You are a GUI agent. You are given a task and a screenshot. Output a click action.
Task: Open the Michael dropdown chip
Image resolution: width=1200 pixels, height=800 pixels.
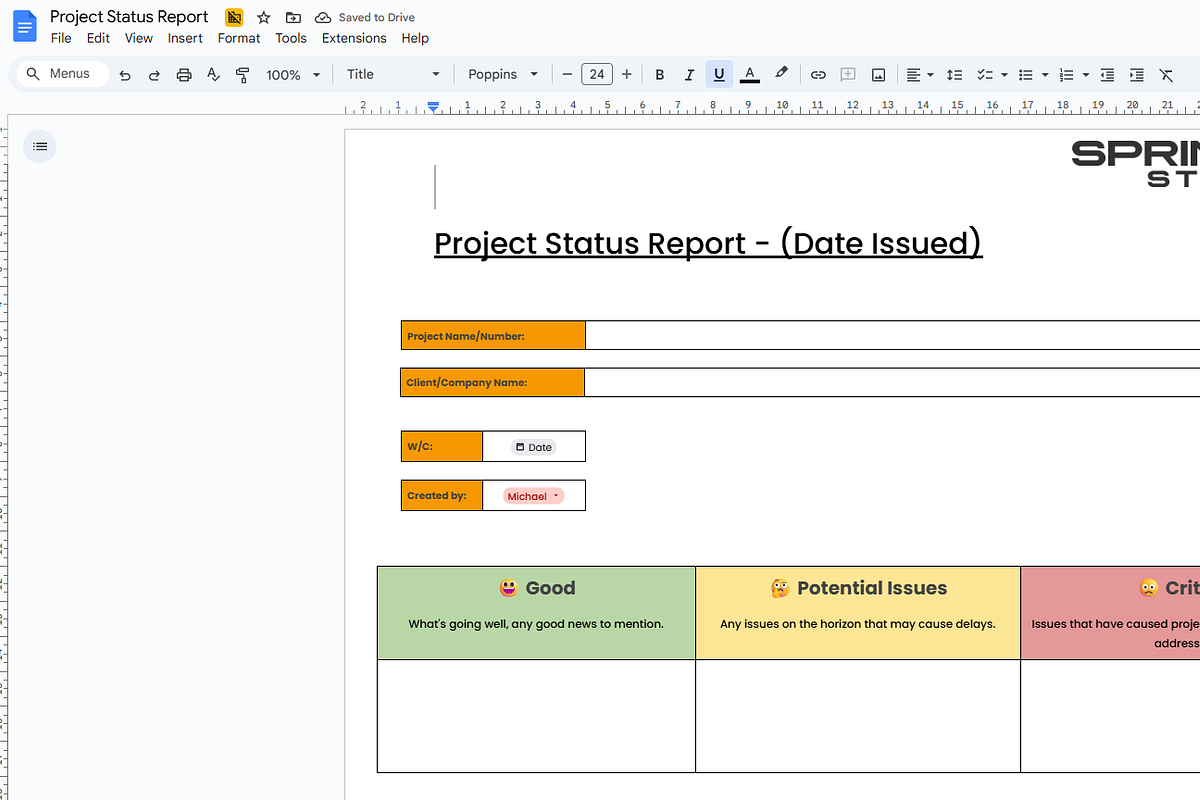pyautogui.click(x=533, y=496)
